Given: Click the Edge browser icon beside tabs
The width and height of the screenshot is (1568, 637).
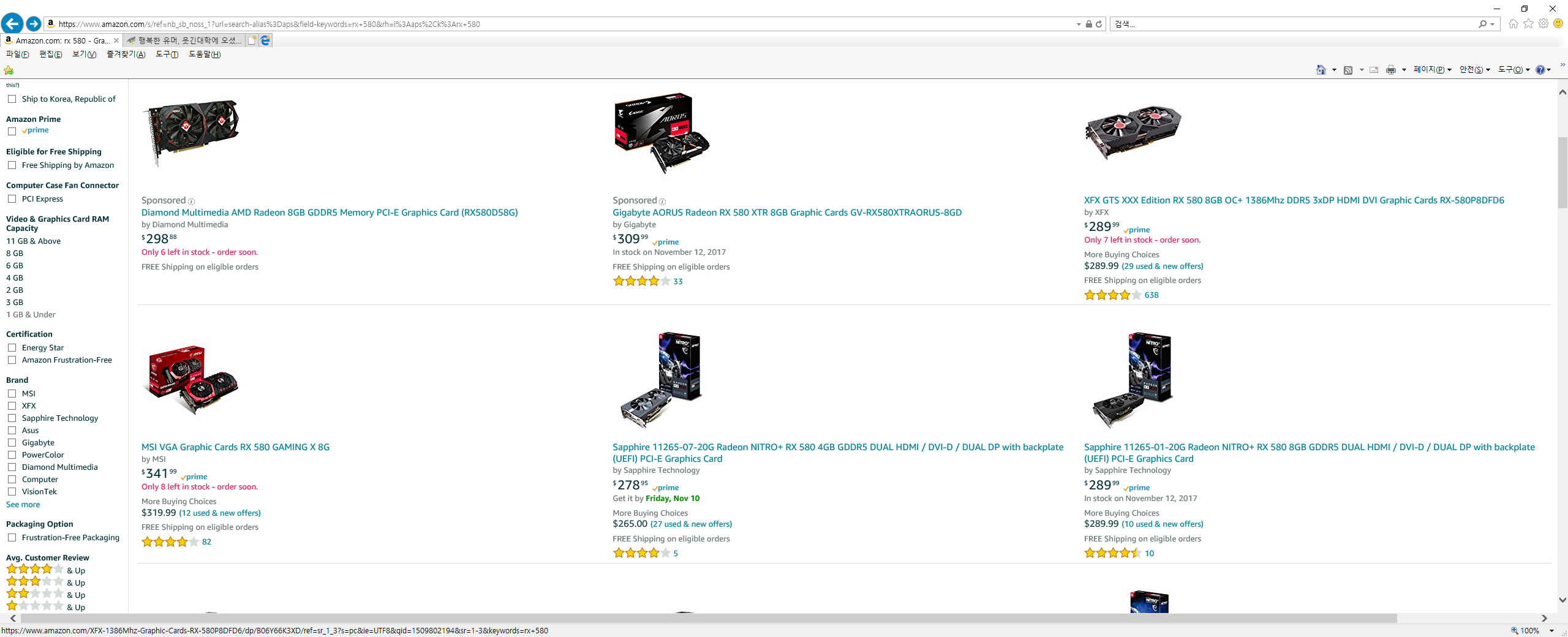Looking at the screenshot, I should (265, 40).
